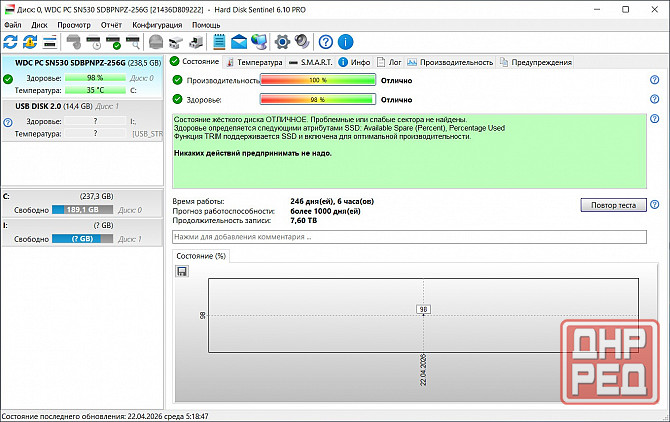Select USB DISK 2.0 in the disk list
This screenshot has height=422, width=670.
pos(40,105)
